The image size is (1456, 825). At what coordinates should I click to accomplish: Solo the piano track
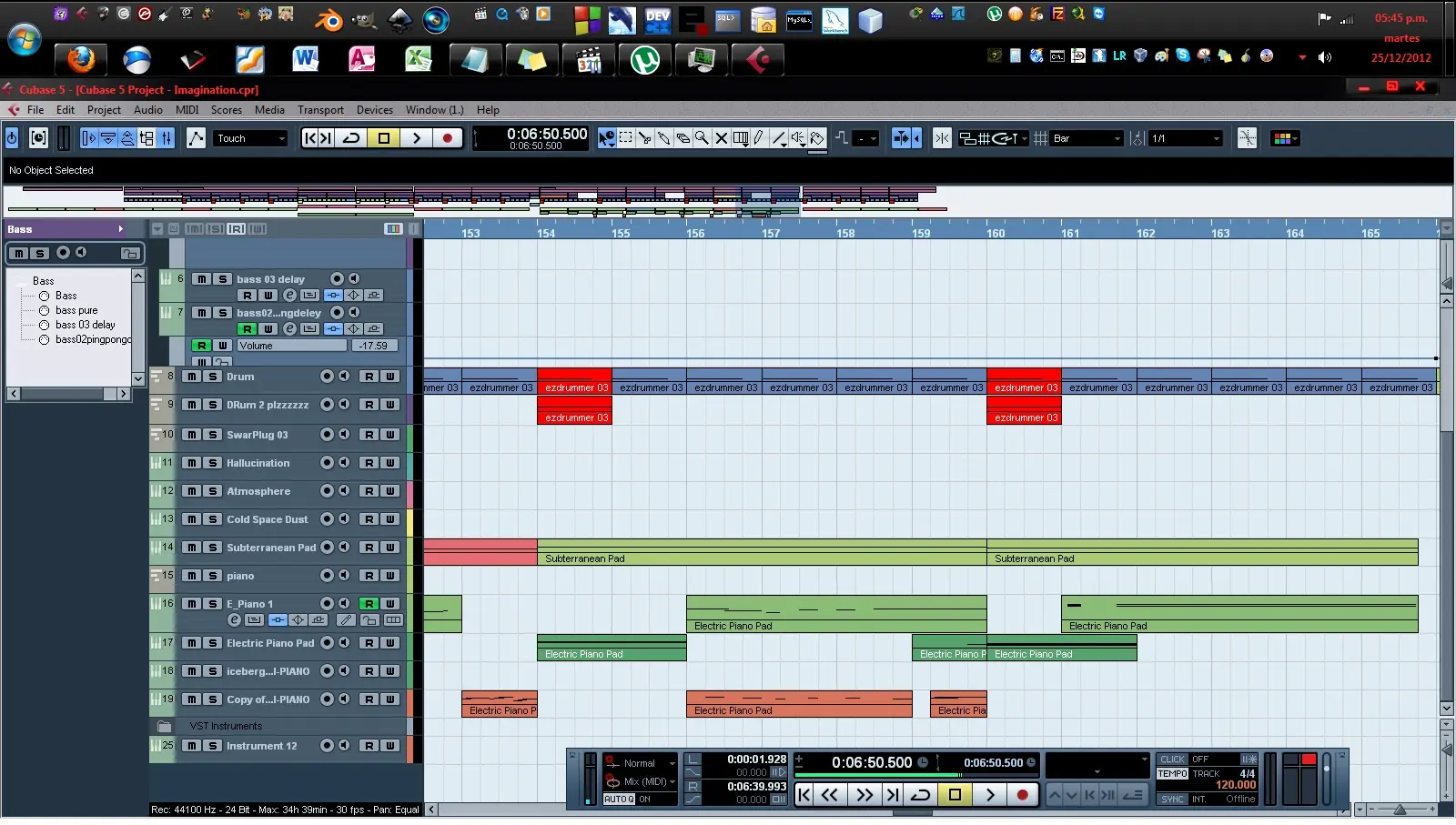(213, 576)
